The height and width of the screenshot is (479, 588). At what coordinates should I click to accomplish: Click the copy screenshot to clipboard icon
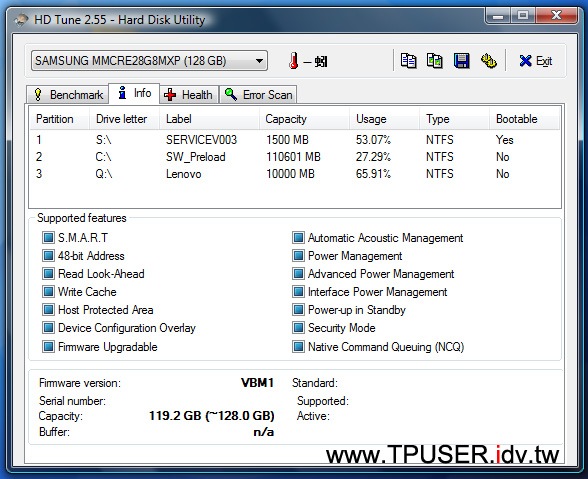[435, 61]
